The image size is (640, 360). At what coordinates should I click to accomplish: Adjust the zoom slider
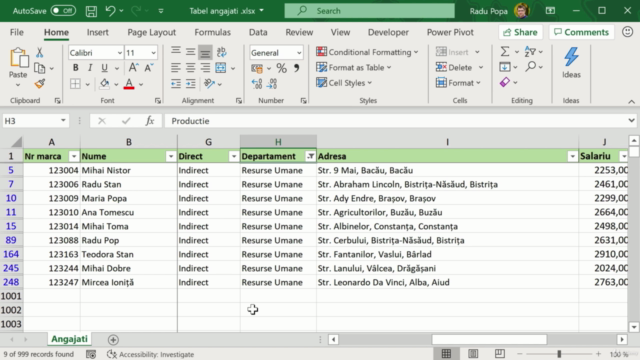[559, 354]
